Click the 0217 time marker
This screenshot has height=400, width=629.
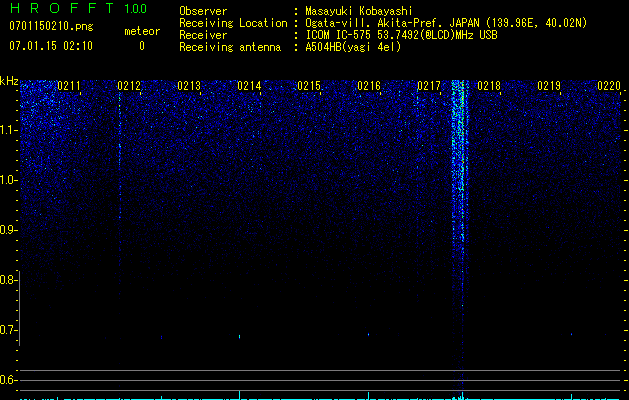(429, 86)
